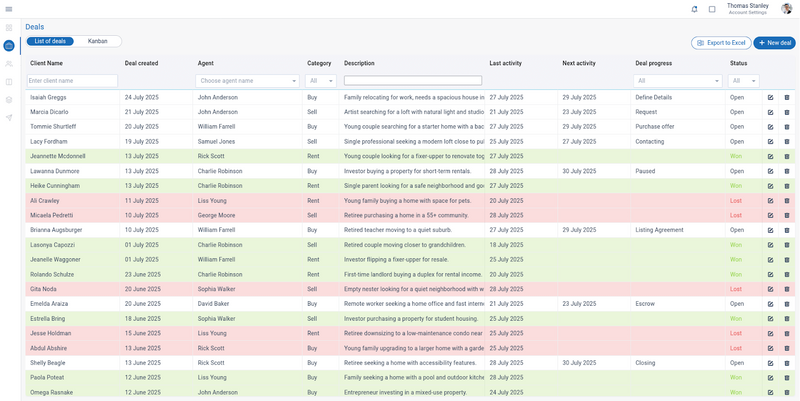
Task: Click the Export to Excel button
Action: point(720,43)
